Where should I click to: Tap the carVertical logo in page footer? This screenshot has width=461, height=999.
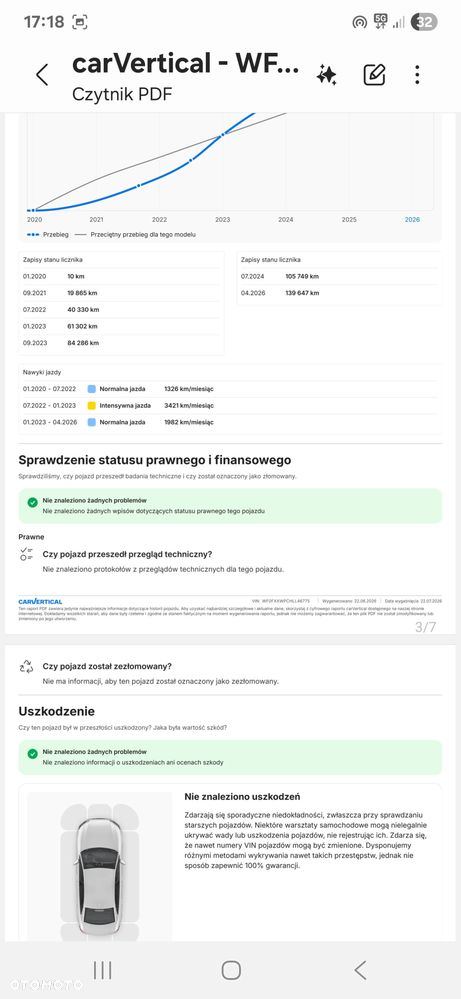click(x=40, y=601)
